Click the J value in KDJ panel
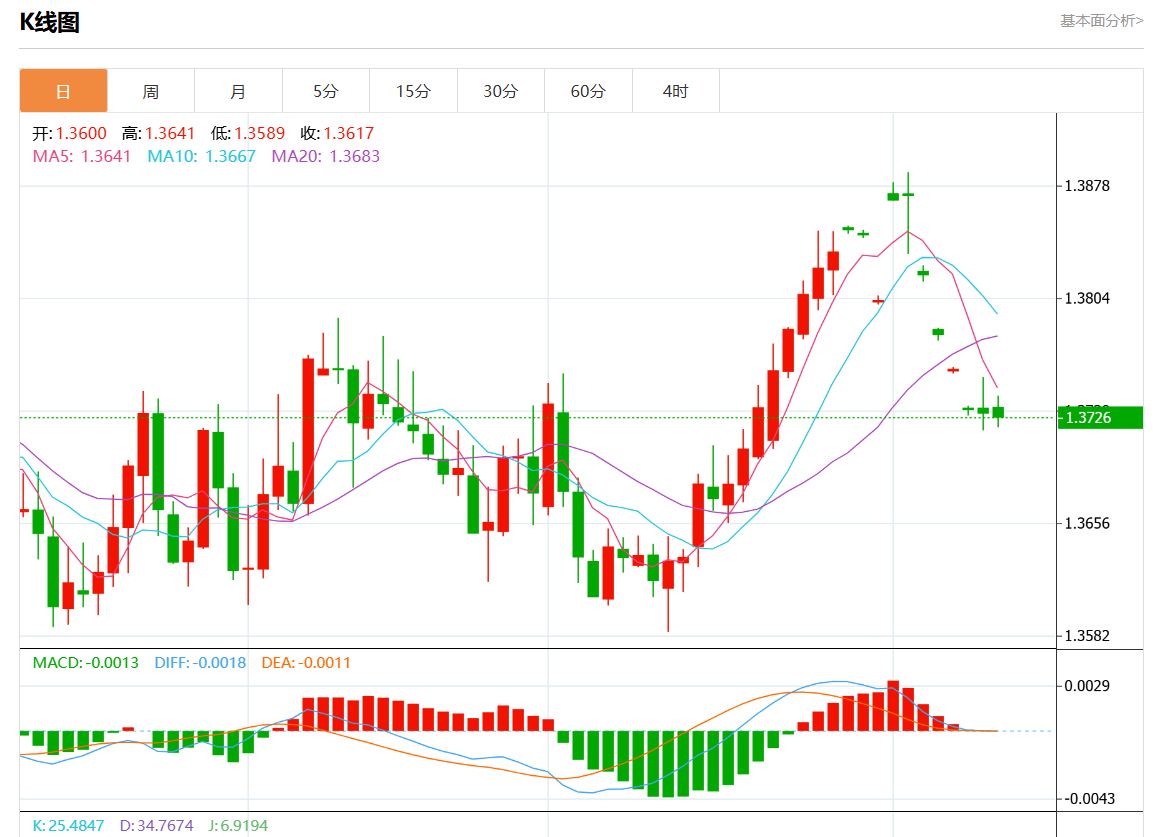This screenshot has width=1162, height=837. [x=238, y=826]
